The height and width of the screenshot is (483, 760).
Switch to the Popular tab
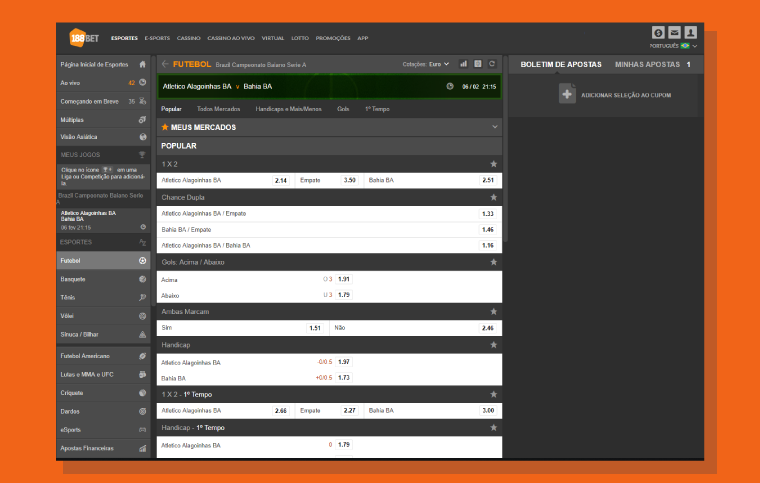(x=171, y=109)
